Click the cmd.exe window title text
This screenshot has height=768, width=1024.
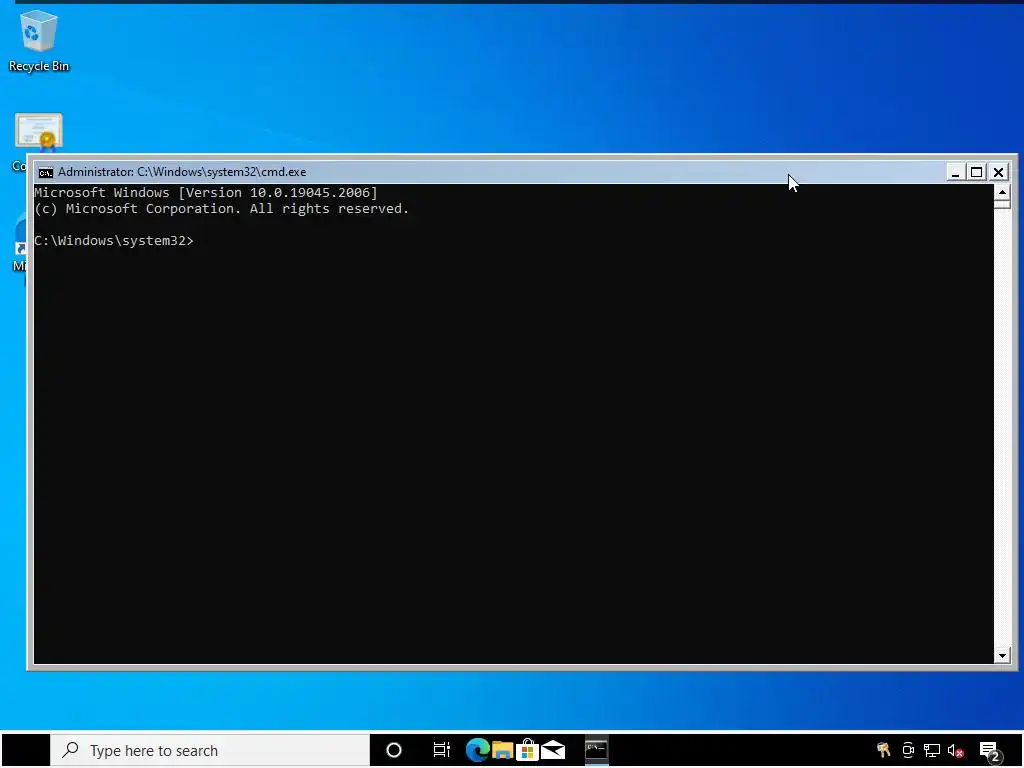point(182,172)
